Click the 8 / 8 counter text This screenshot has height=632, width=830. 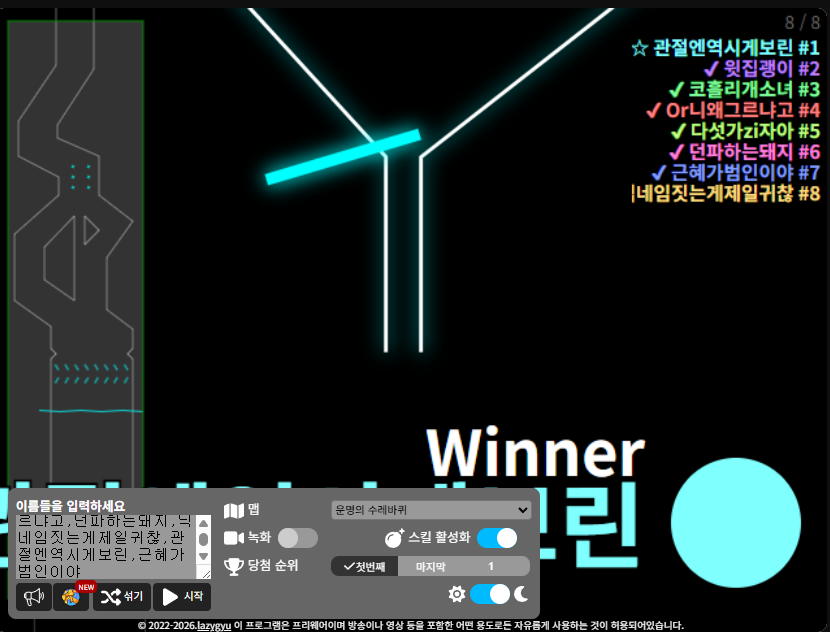click(x=802, y=23)
